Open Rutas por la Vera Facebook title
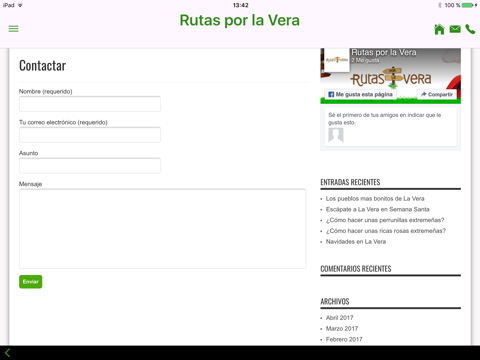The height and width of the screenshot is (360, 480). pyautogui.click(x=384, y=52)
